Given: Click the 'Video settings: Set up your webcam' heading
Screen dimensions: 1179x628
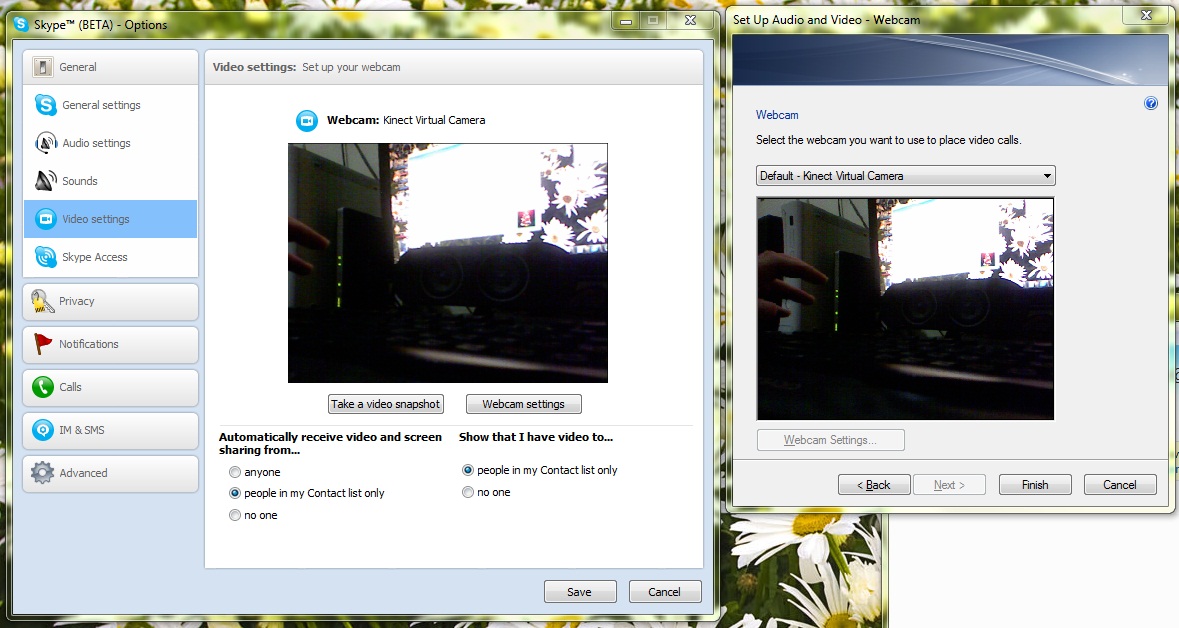Looking at the screenshot, I should click(306, 67).
